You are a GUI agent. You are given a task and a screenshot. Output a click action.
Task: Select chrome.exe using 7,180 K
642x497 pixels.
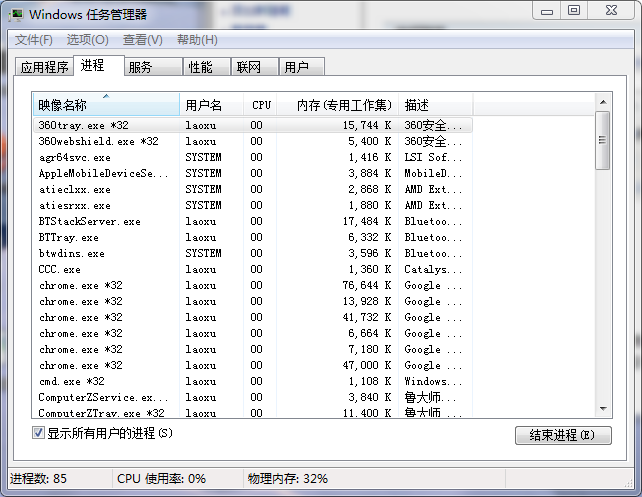coord(253,349)
